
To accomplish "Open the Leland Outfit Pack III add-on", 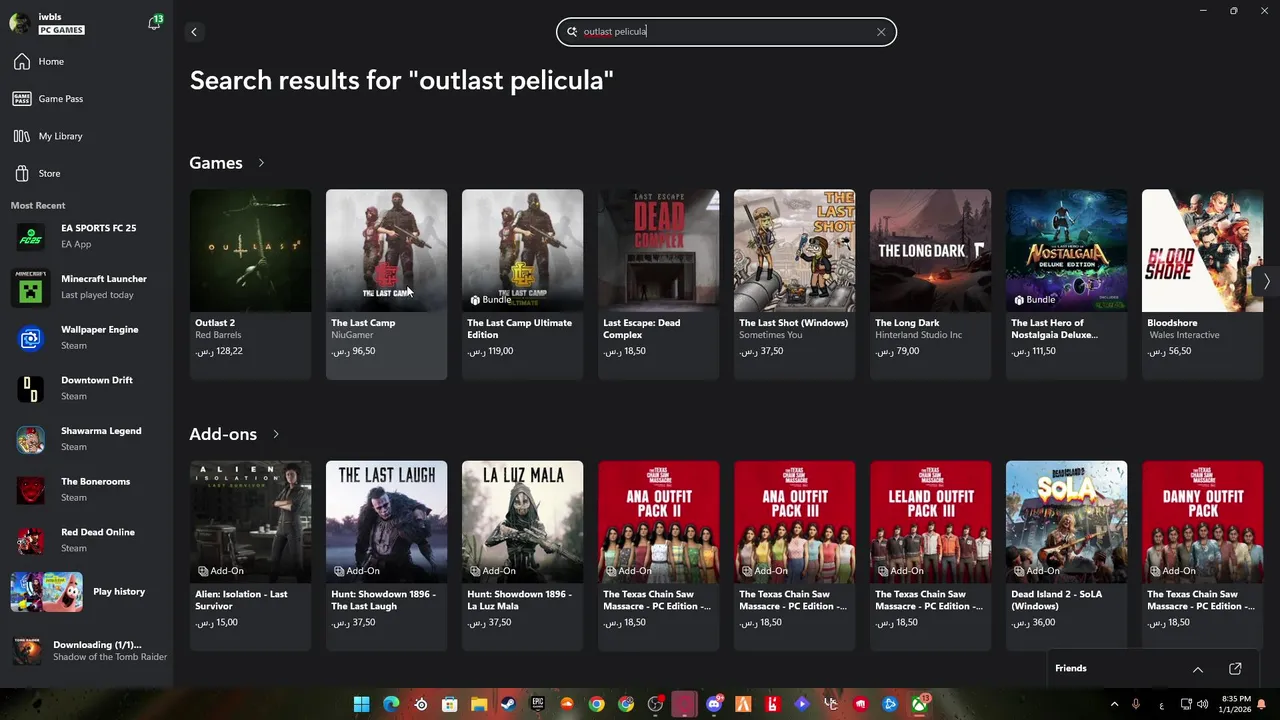I will click(x=930, y=556).
